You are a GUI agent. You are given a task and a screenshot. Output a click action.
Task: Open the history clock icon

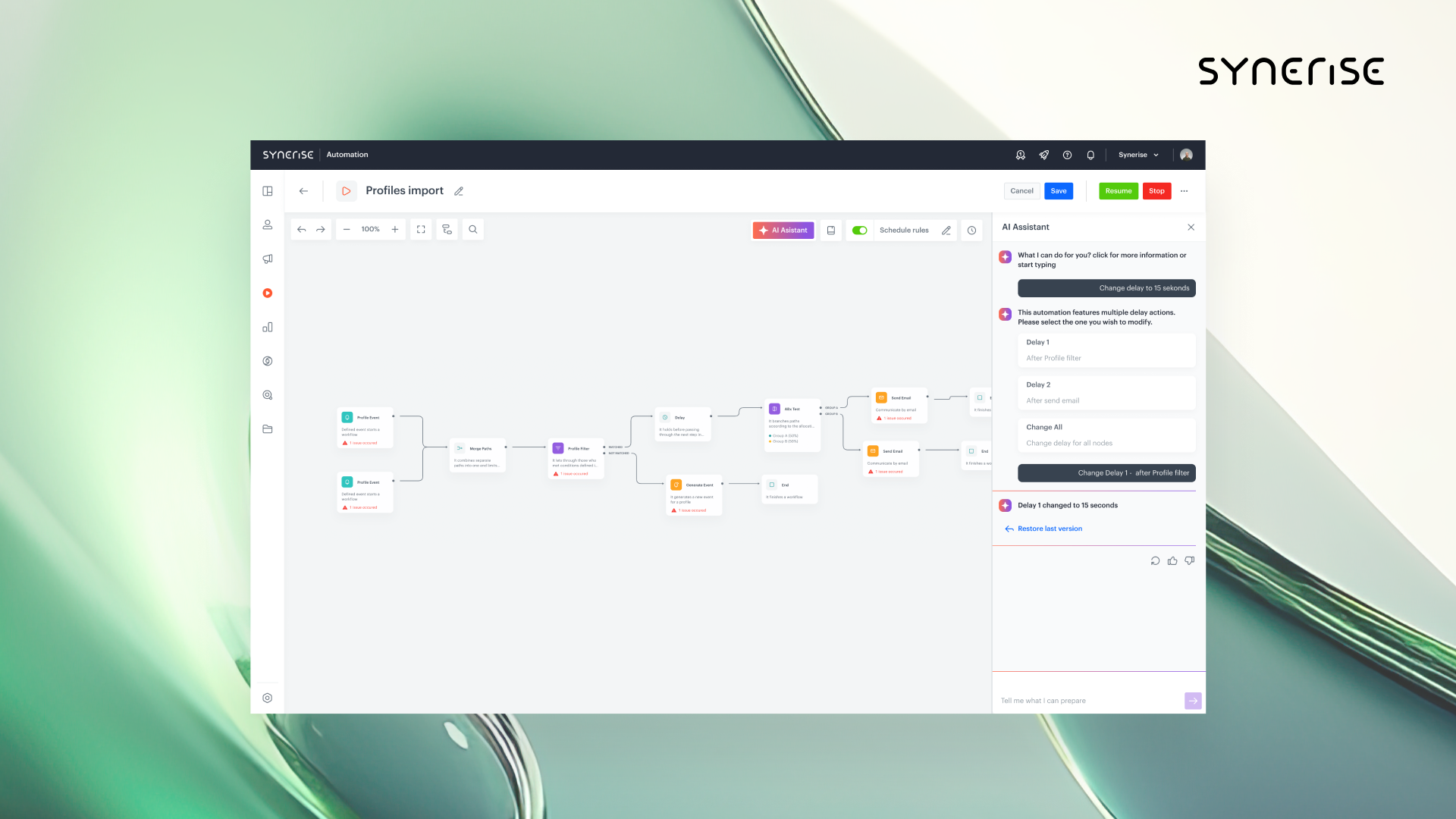pos(971,231)
